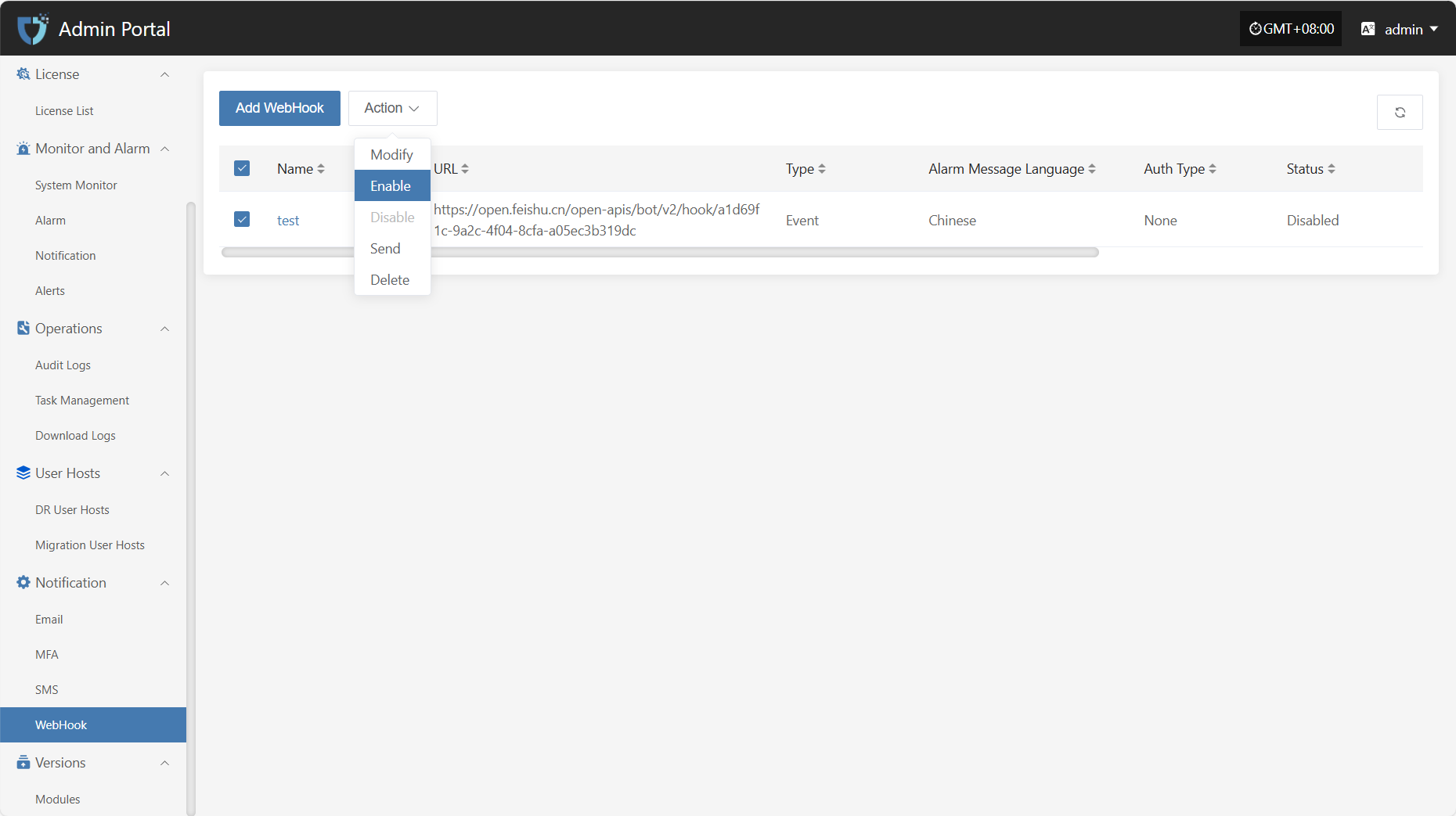Collapse the Notification section chevron

(164, 583)
